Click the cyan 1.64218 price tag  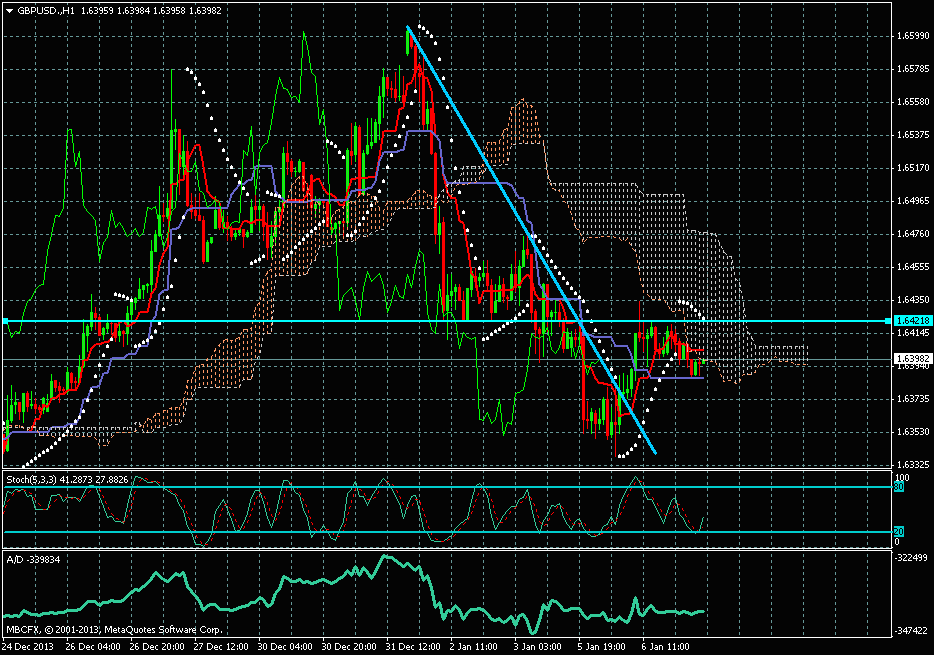pyautogui.click(x=913, y=319)
